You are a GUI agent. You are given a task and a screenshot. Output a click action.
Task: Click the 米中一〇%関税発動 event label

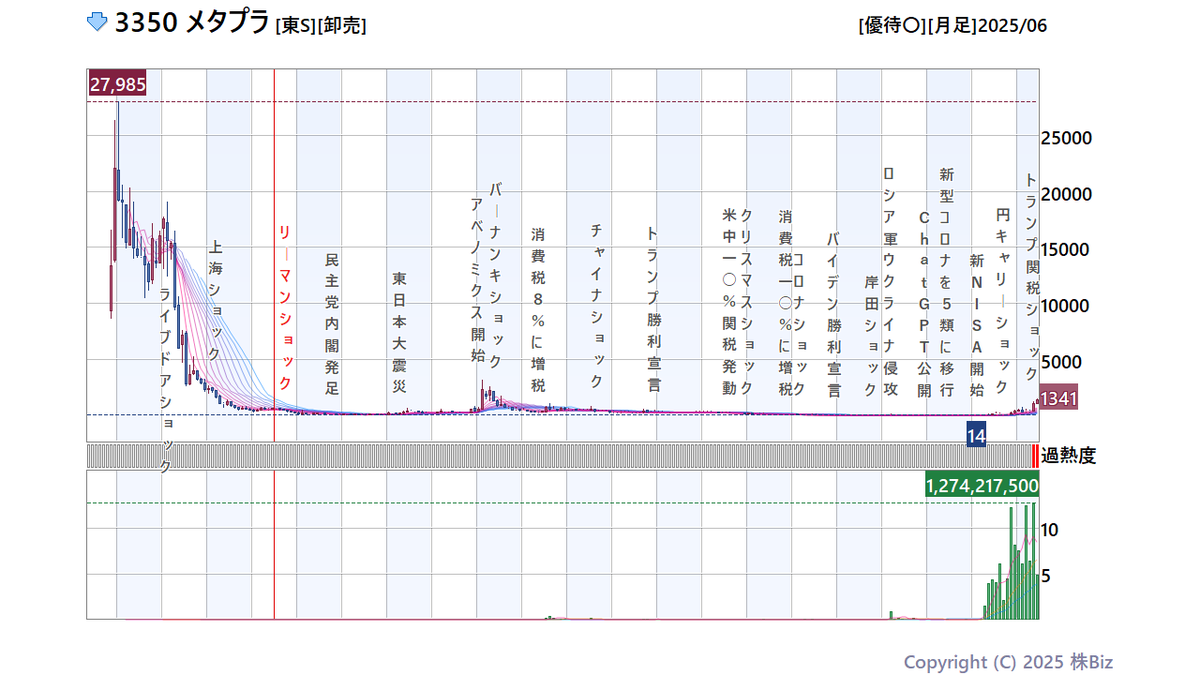(728, 303)
